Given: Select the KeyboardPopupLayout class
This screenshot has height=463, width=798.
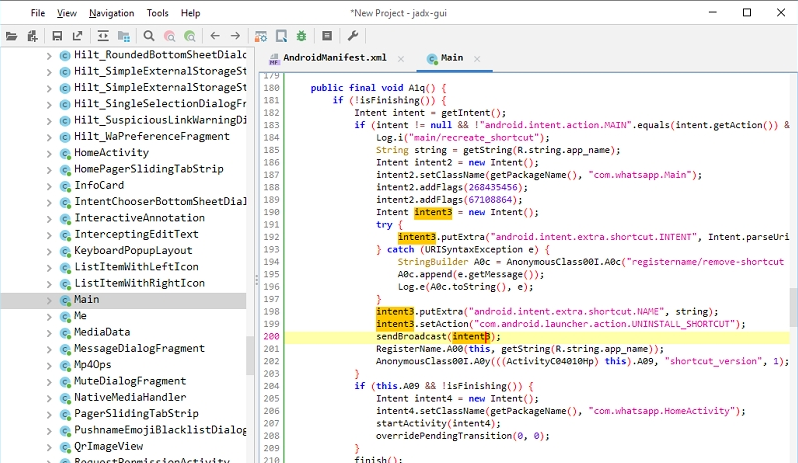Looking at the screenshot, I should pyautogui.click(x=132, y=251).
